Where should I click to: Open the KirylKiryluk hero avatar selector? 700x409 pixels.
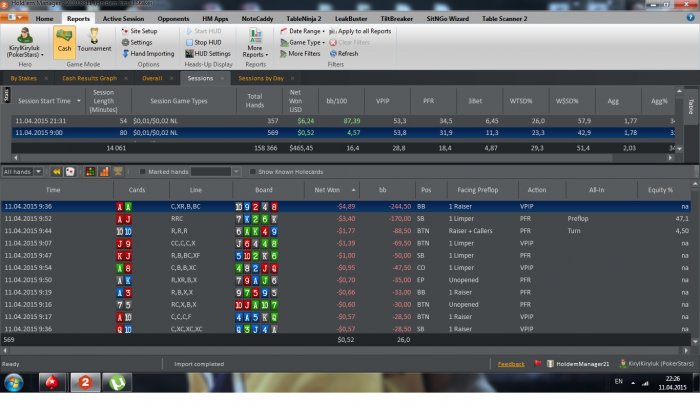tap(25, 42)
